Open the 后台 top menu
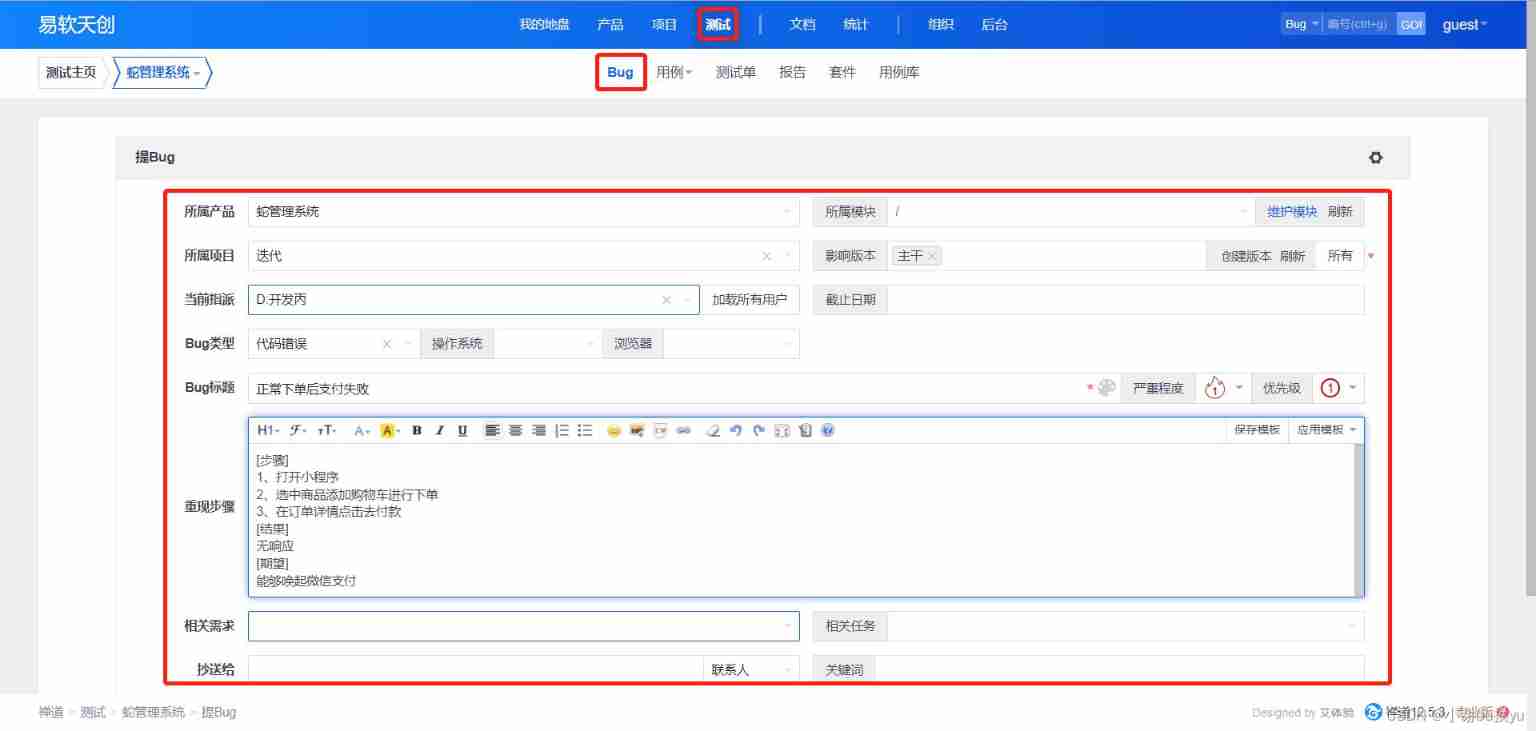The height and width of the screenshot is (731, 1536). coord(994,25)
